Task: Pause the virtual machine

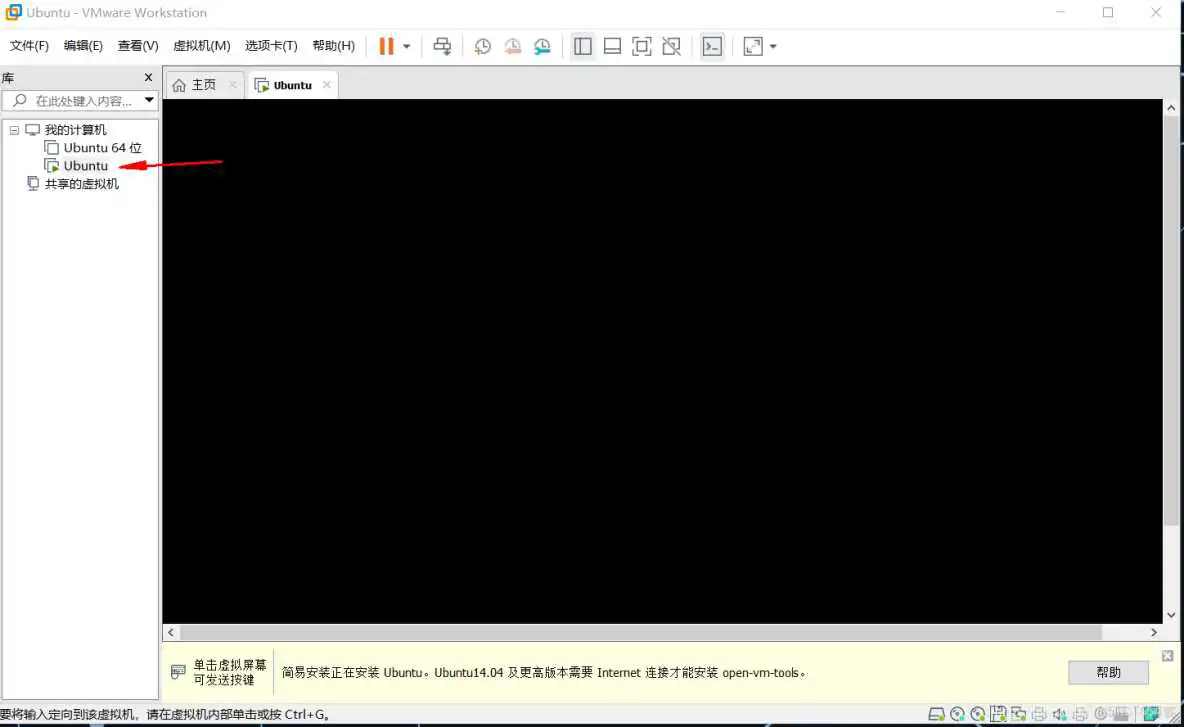Action: coord(385,46)
